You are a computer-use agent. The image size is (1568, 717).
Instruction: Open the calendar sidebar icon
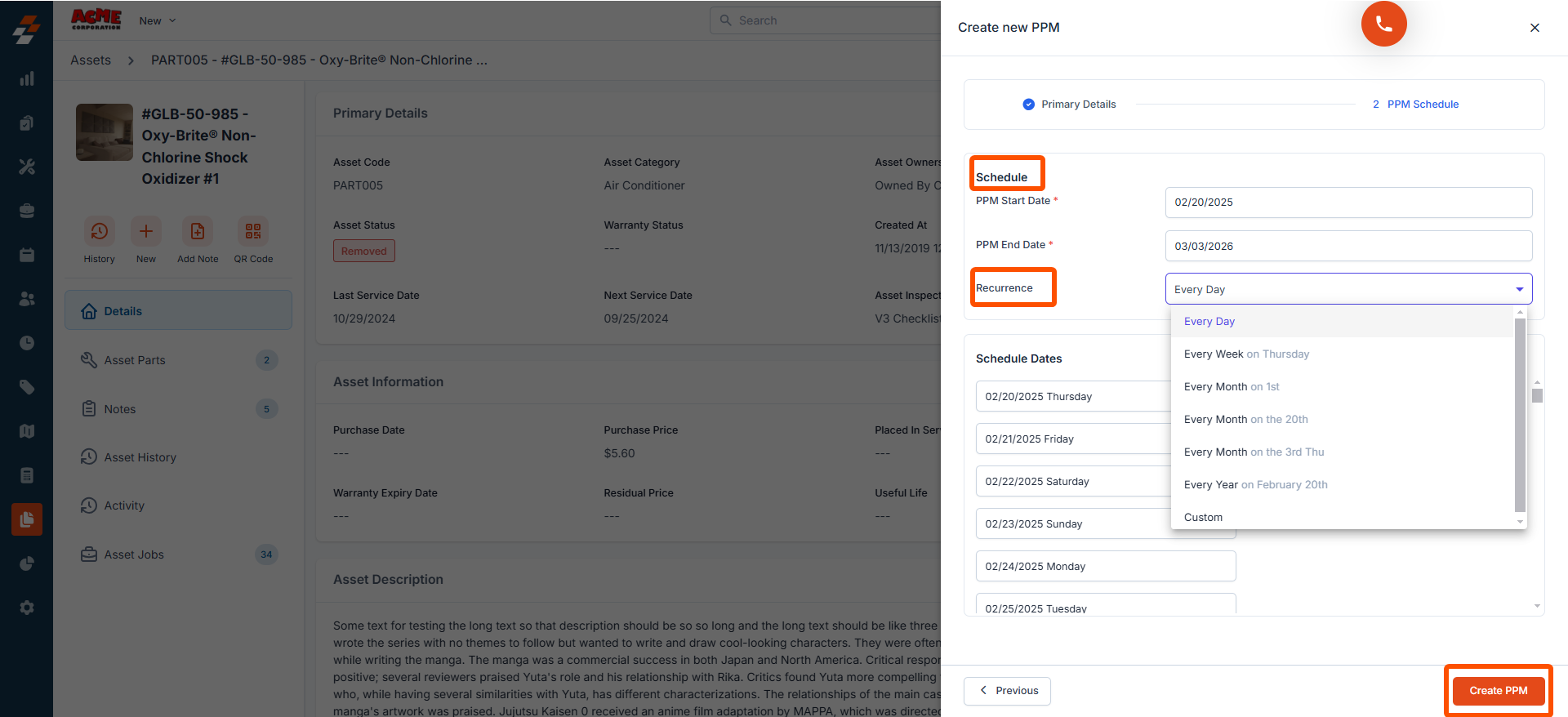[x=27, y=255]
